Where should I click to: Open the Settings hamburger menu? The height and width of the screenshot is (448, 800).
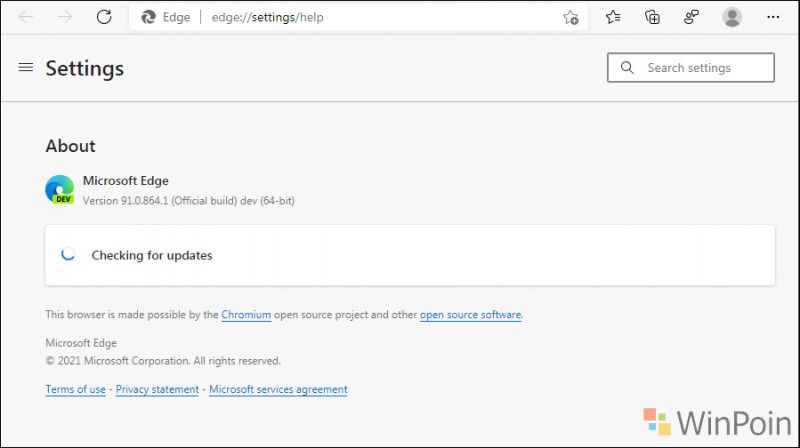point(26,67)
